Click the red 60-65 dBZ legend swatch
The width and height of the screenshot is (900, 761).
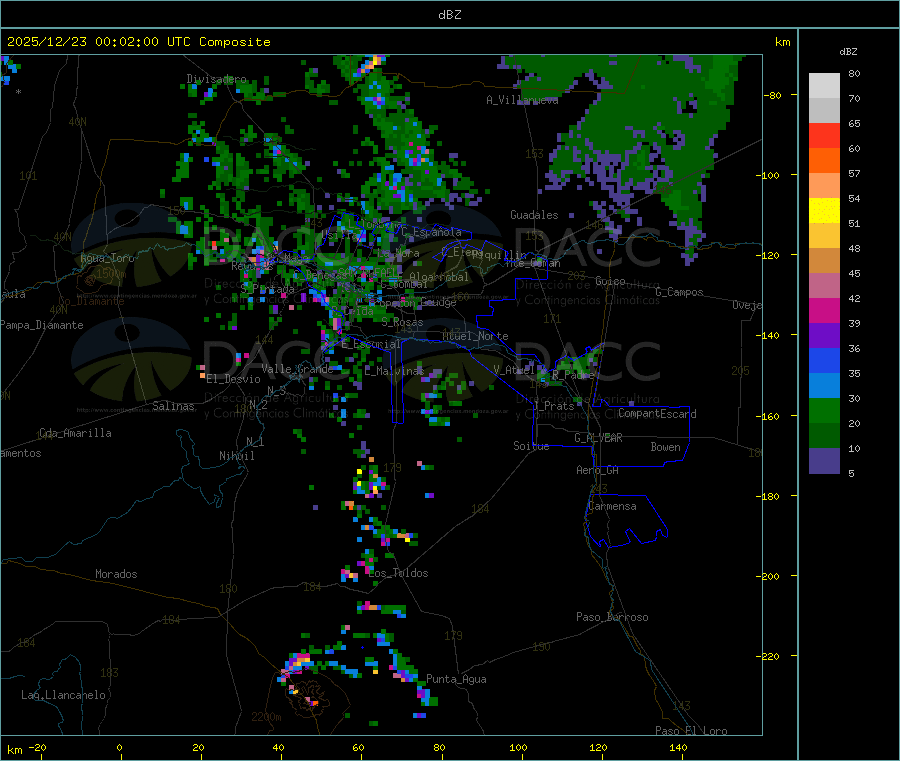[824, 135]
